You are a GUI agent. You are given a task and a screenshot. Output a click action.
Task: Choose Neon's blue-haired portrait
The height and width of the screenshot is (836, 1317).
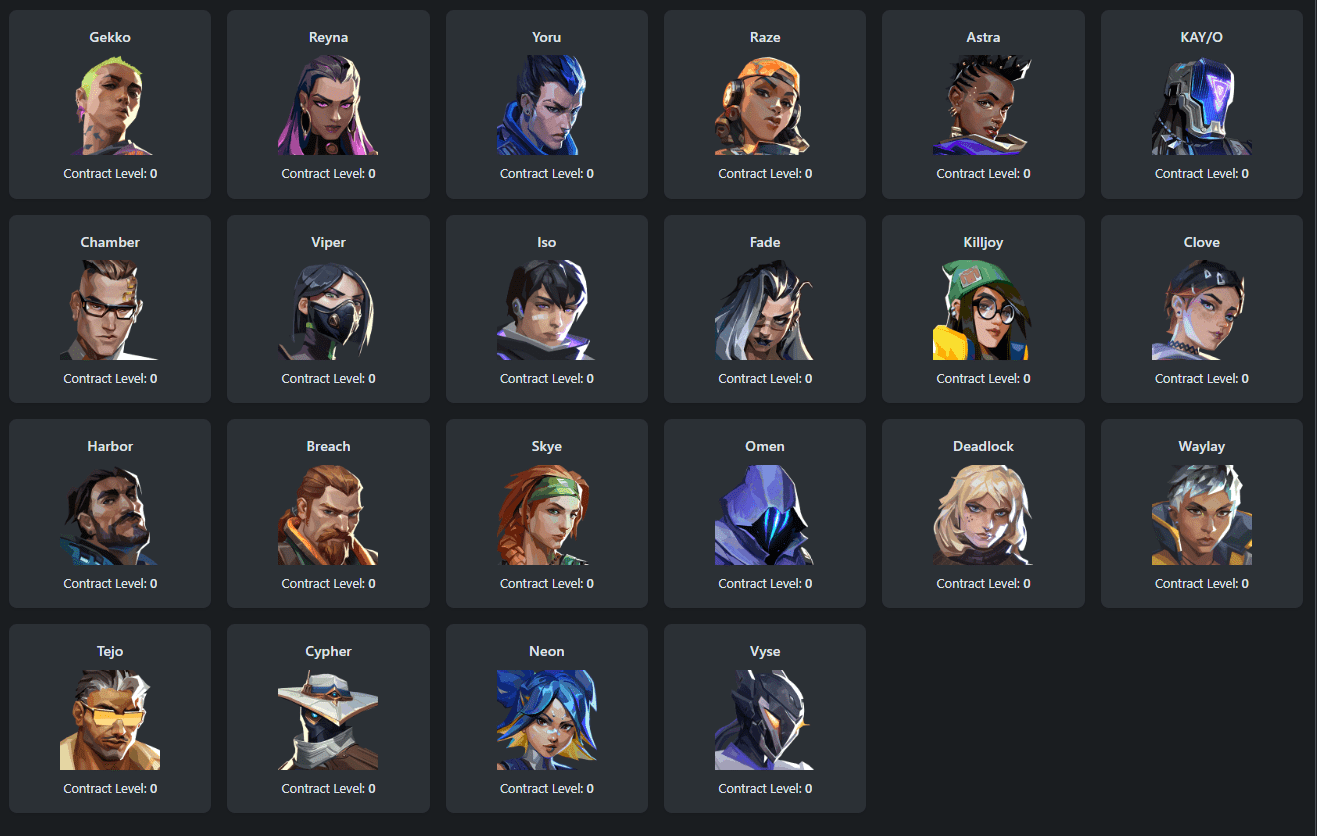pyautogui.click(x=546, y=720)
